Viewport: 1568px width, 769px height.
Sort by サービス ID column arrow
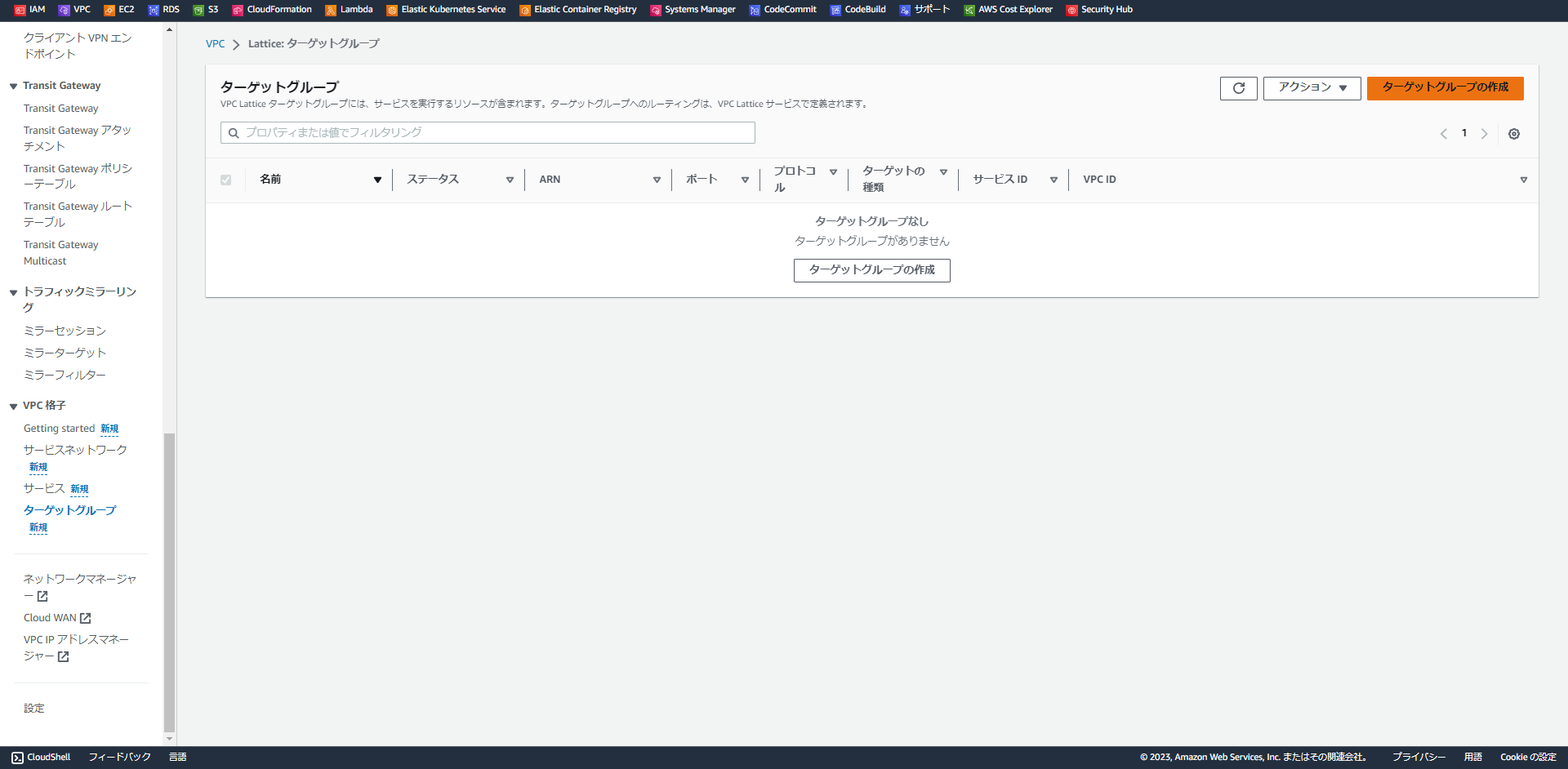pyautogui.click(x=1053, y=180)
